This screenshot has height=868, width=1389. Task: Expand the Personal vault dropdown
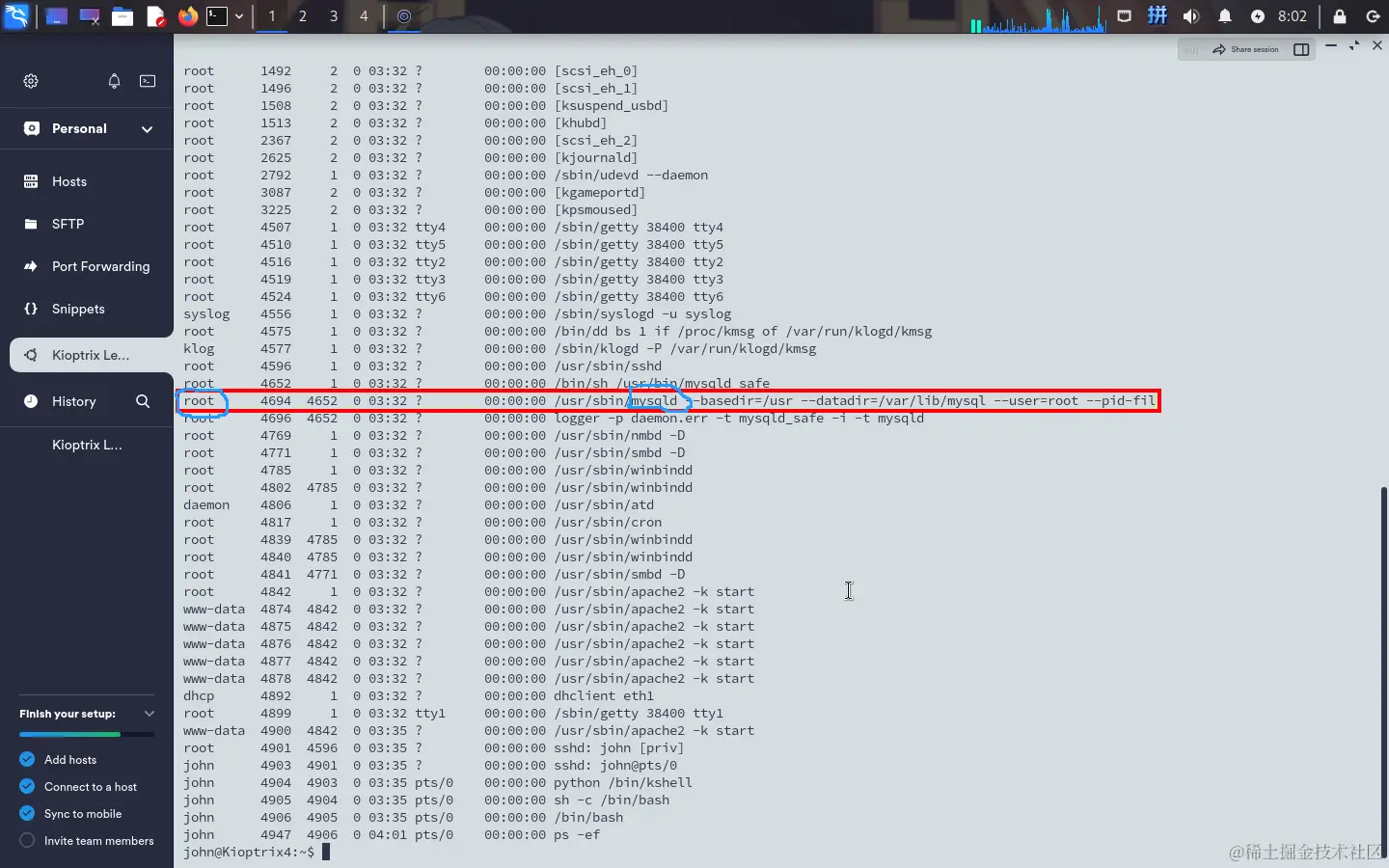pos(147,129)
